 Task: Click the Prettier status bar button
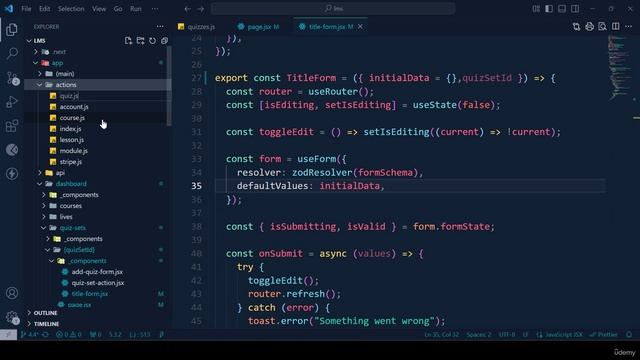point(604,334)
